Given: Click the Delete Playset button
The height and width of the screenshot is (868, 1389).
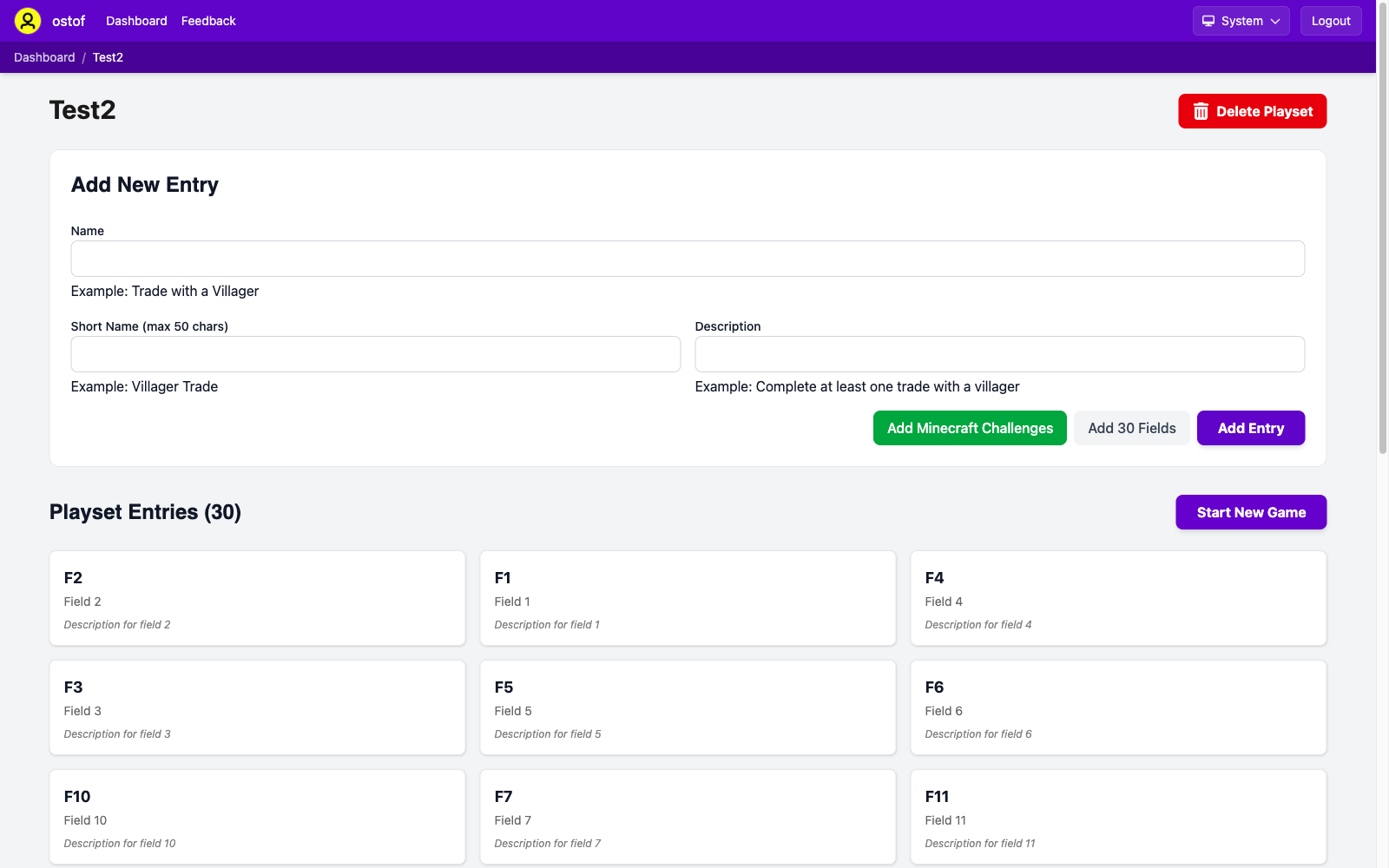Looking at the screenshot, I should coord(1252,111).
